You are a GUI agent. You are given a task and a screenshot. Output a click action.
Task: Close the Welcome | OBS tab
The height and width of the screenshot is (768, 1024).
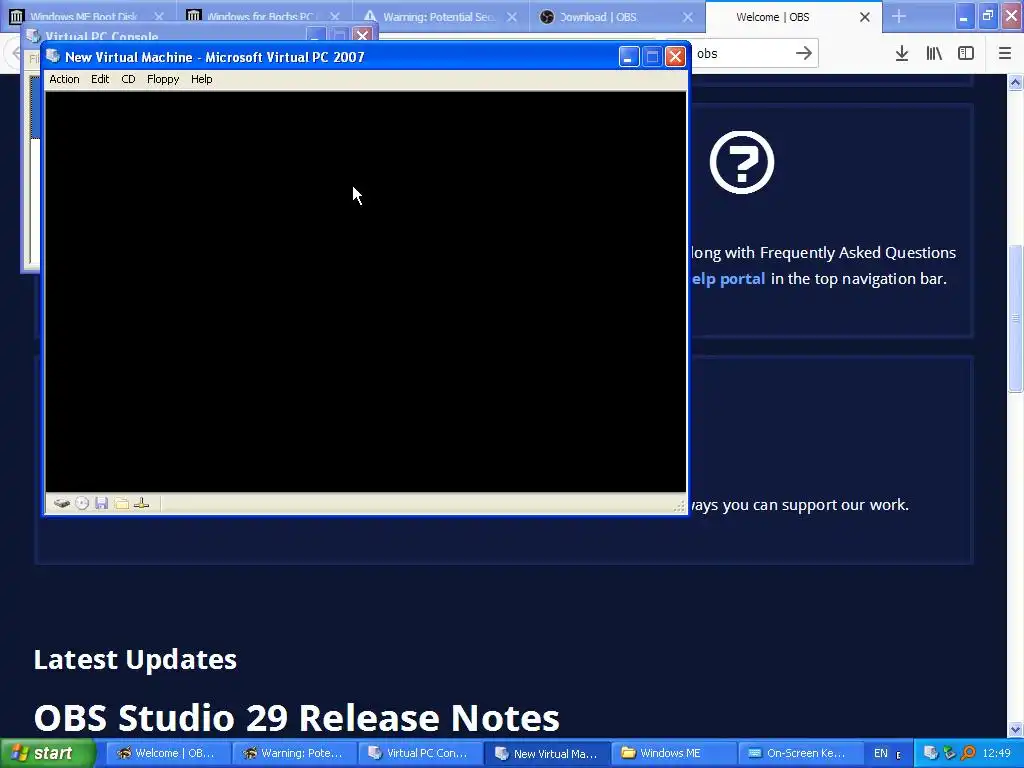865,17
